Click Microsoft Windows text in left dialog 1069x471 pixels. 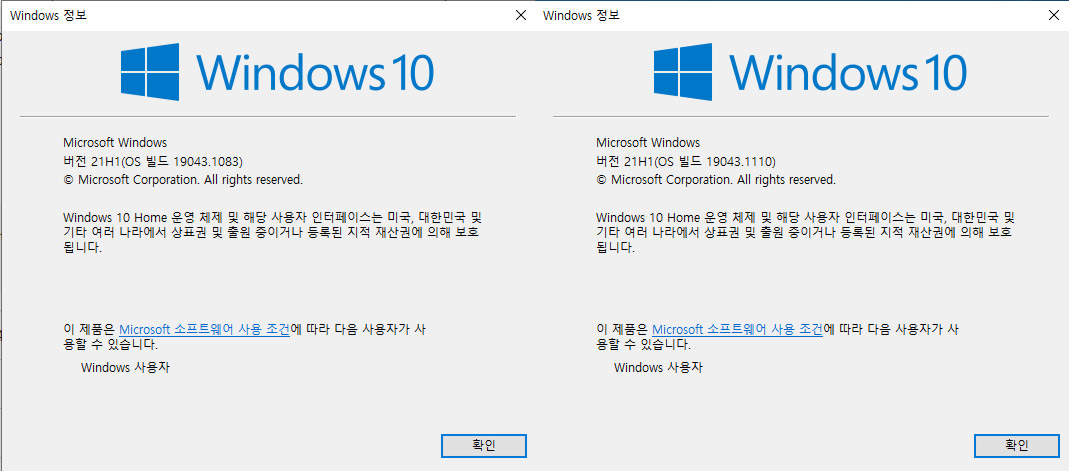coord(115,142)
